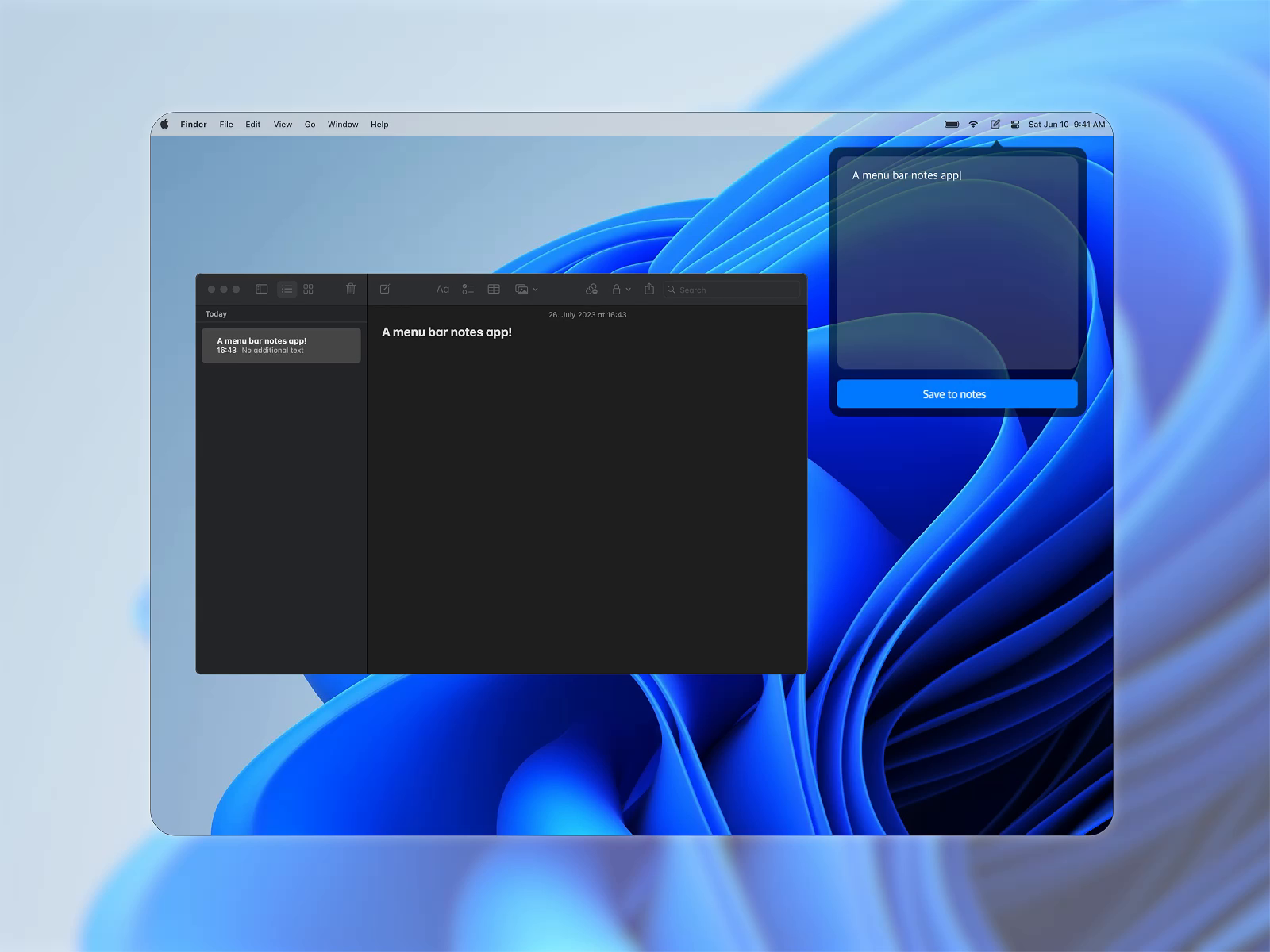1270x952 pixels.
Task: Focus the Notes Search field
Action: pos(732,290)
